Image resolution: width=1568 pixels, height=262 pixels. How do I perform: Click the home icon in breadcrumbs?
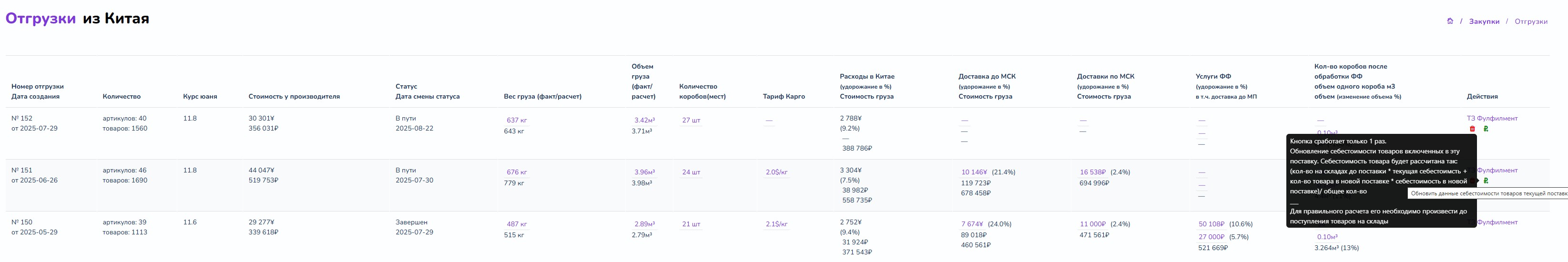(1450, 21)
